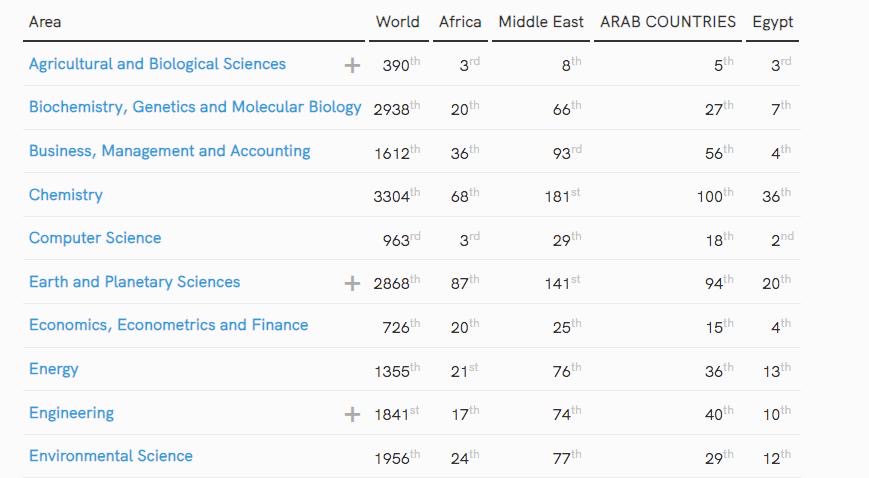
Task: Click the World column header
Action: coord(397,22)
